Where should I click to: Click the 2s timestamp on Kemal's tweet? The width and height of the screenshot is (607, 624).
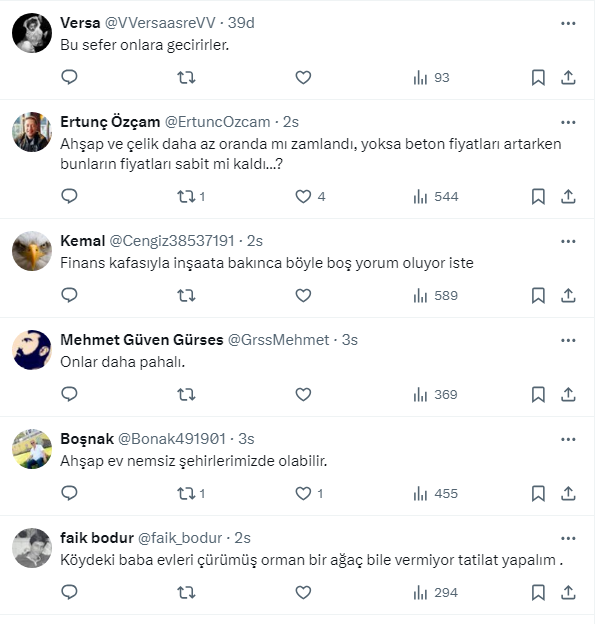click(x=255, y=241)
